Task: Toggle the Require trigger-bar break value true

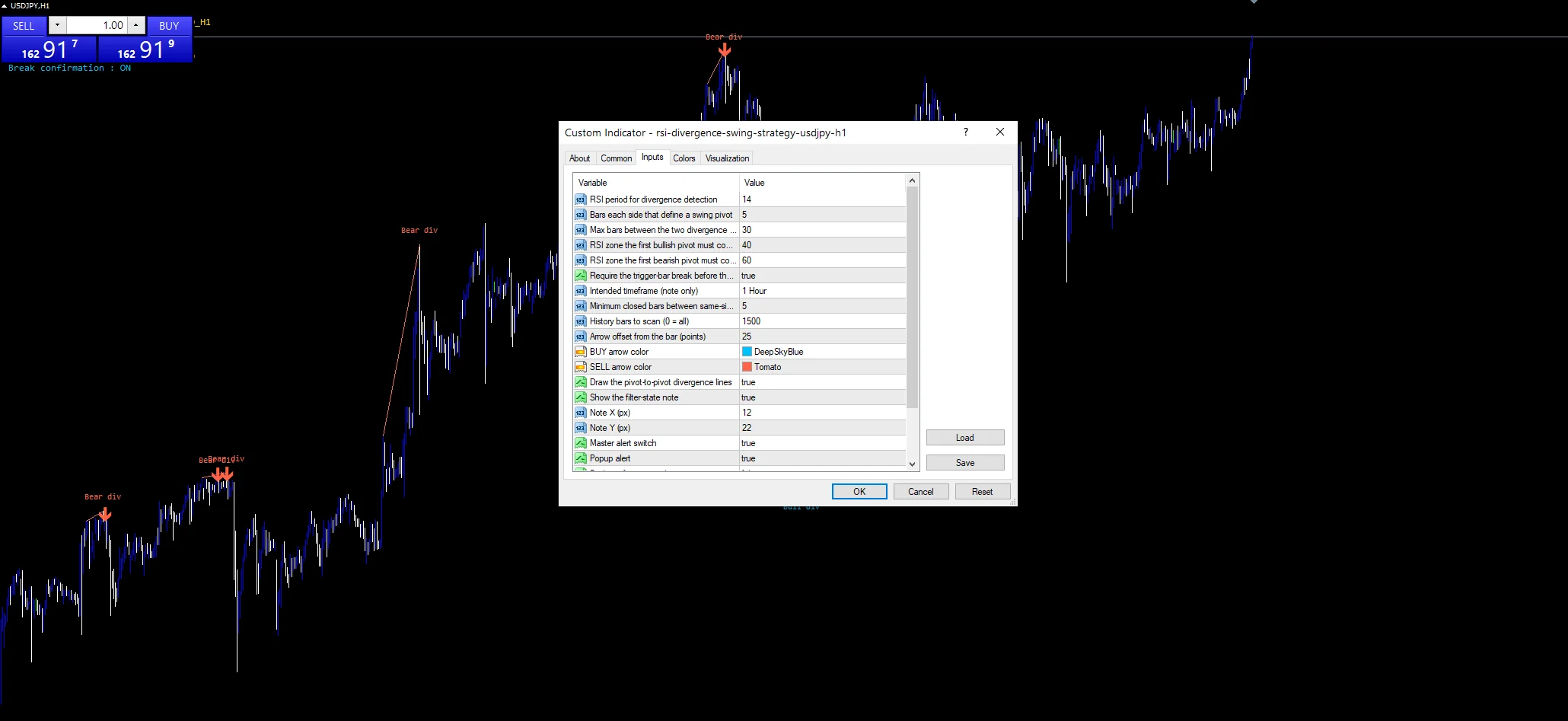Action: pyautogui.click(x=822, y=276)
